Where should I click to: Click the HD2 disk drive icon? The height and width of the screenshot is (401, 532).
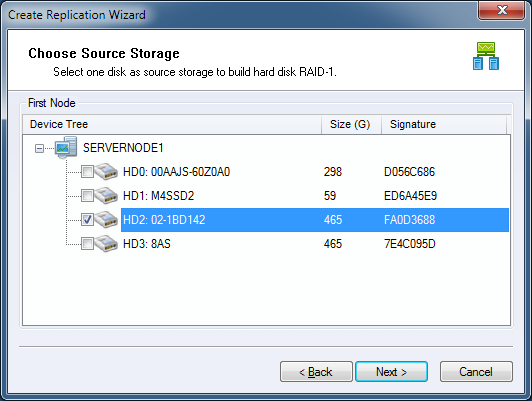[106, 219]
